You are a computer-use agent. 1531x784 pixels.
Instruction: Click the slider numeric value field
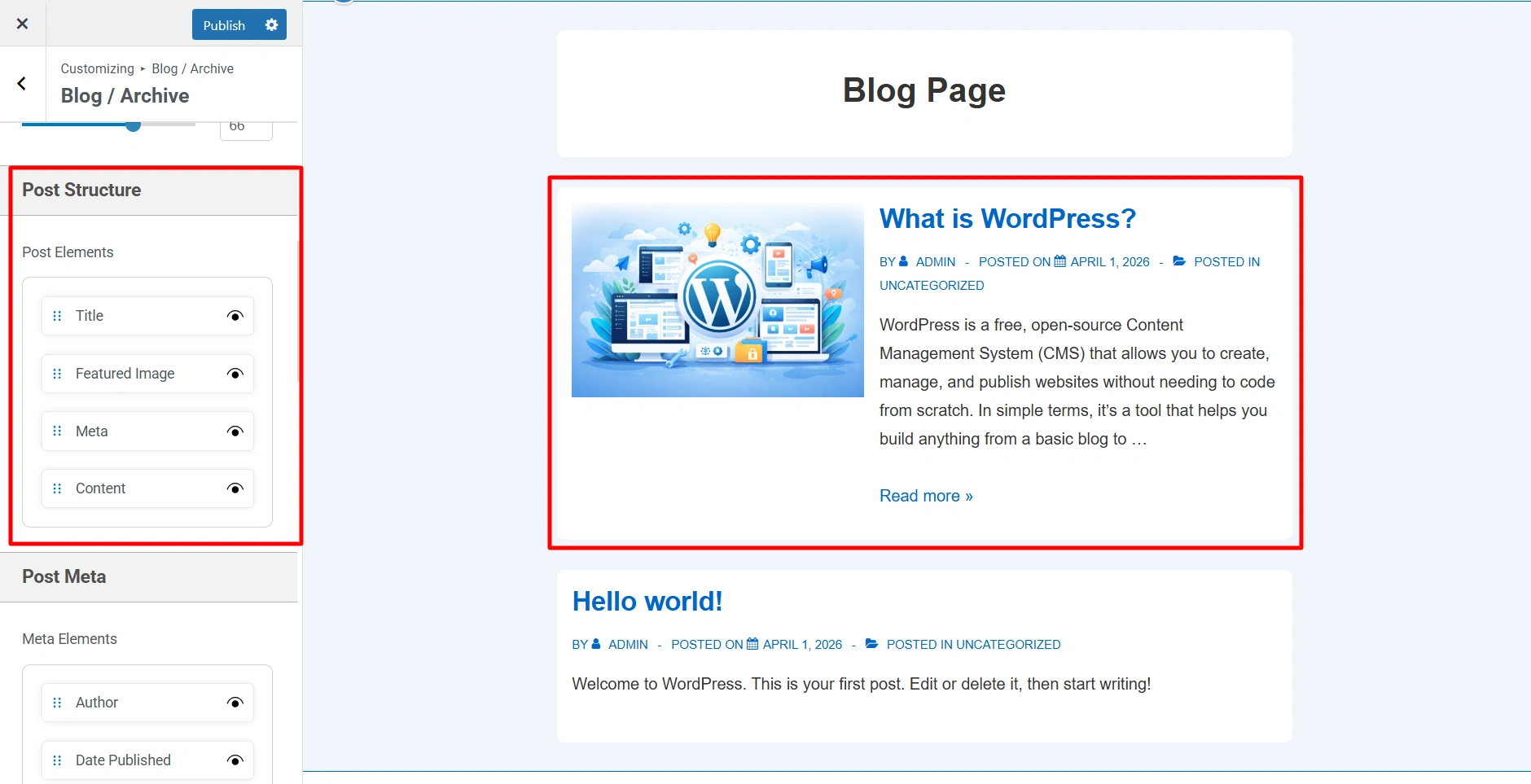point(246,129)
